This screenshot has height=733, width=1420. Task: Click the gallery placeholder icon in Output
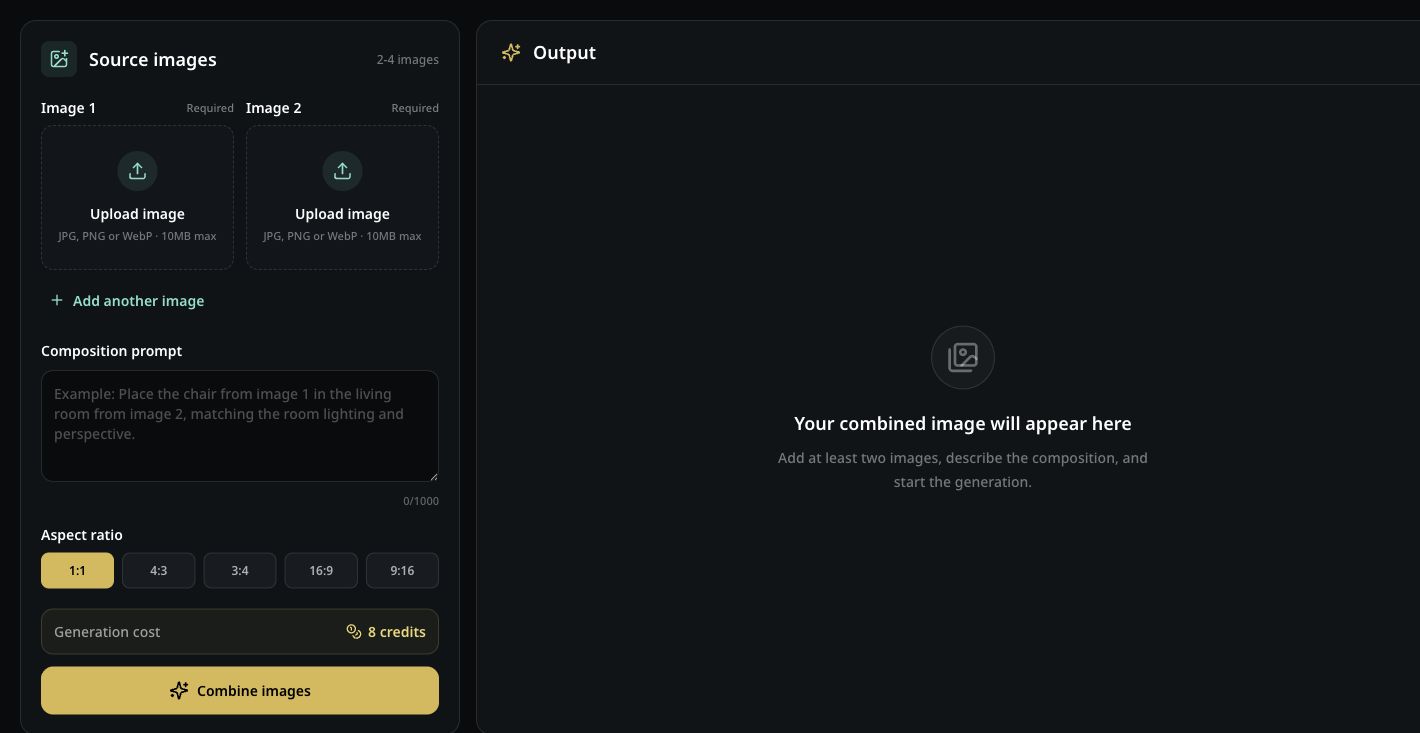click(962, 357)
